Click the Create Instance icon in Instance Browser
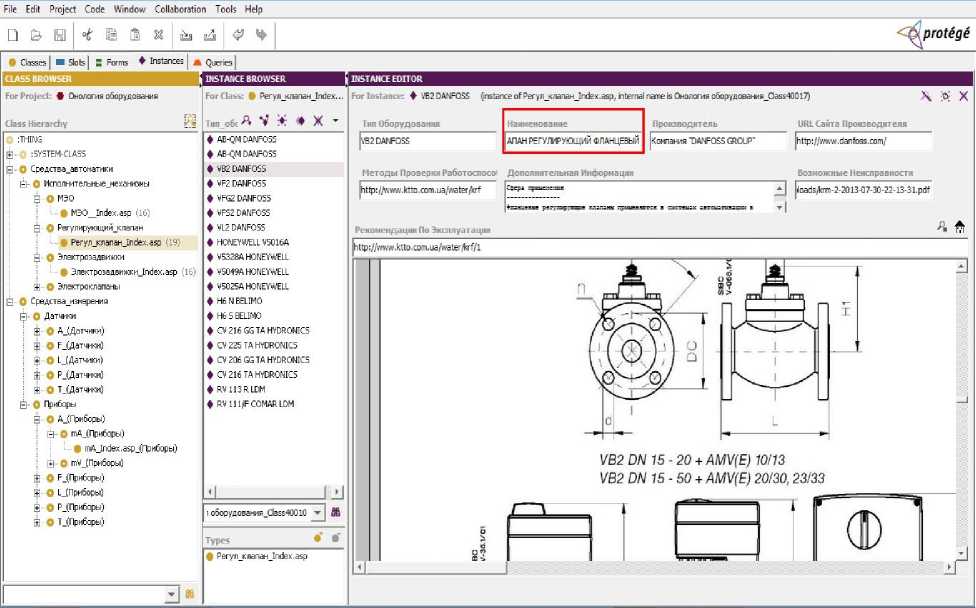976x608 pixels. (x=263, y=121)
